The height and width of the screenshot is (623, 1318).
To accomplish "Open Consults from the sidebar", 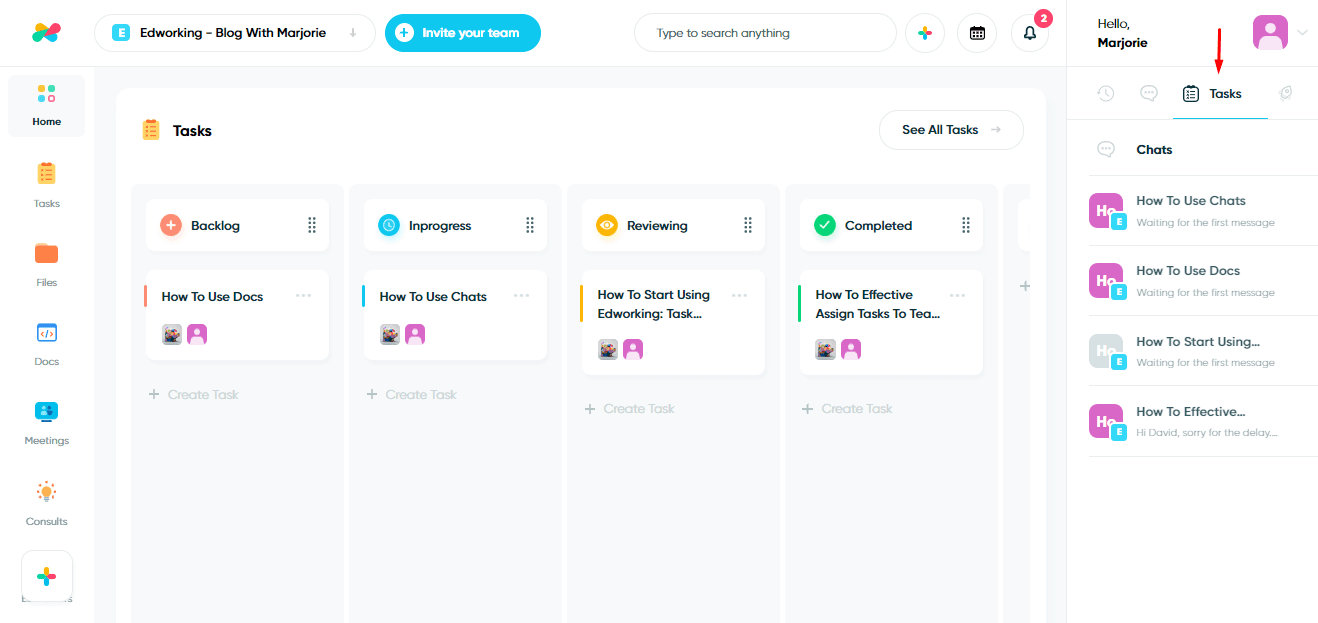I will (x=46, y=503).
